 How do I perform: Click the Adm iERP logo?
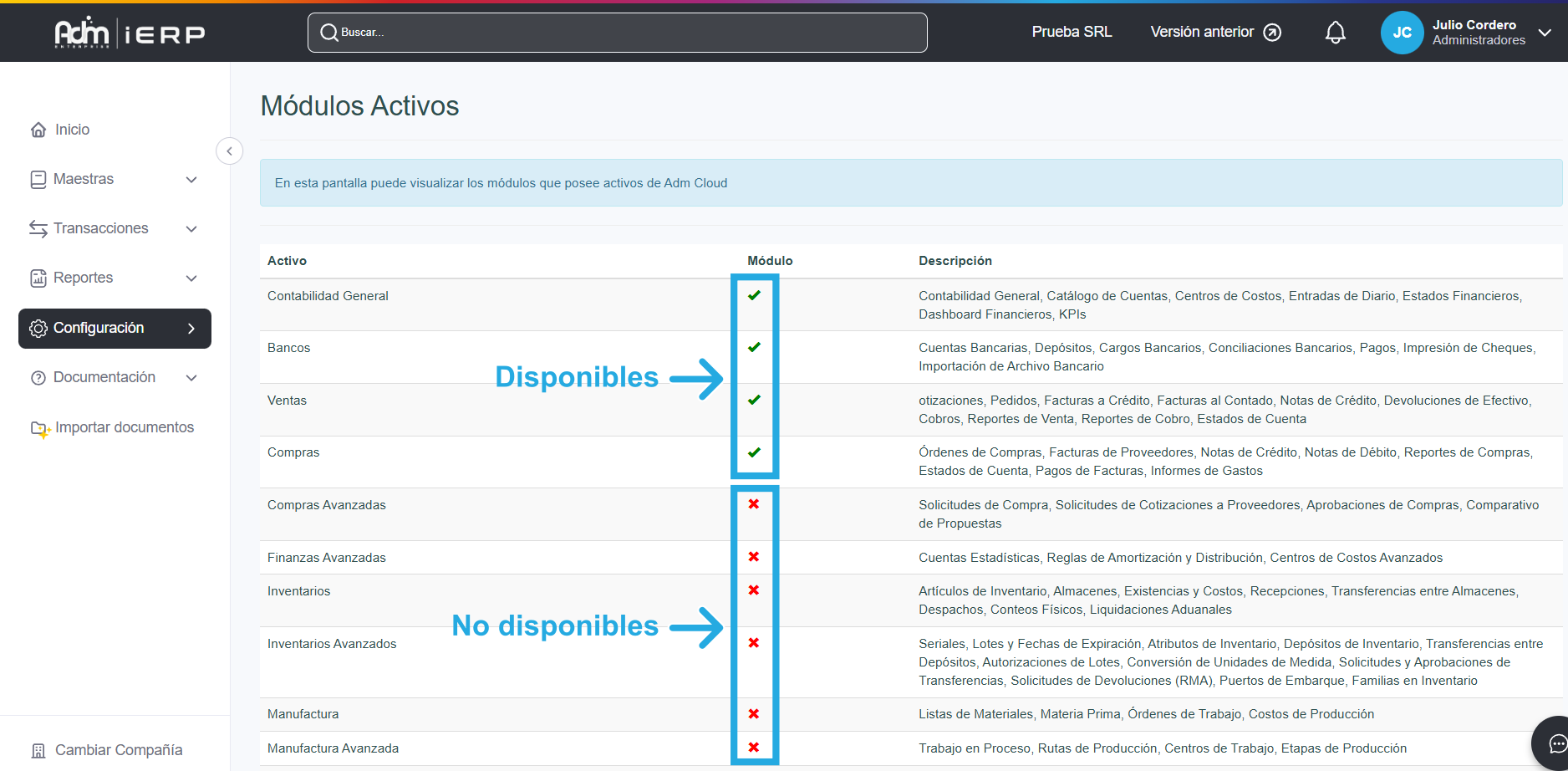click(130, 33)
